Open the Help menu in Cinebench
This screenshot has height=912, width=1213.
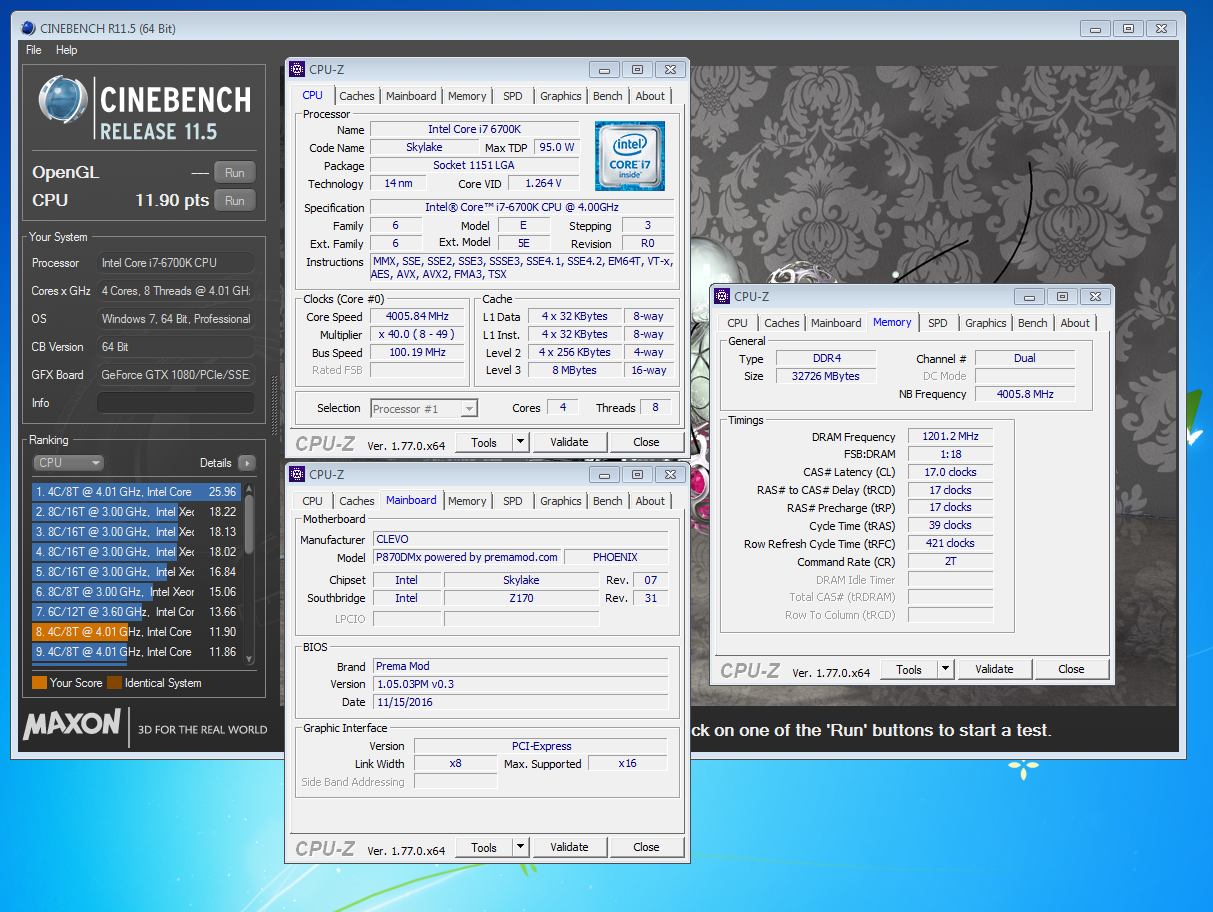tap(66, 50)
